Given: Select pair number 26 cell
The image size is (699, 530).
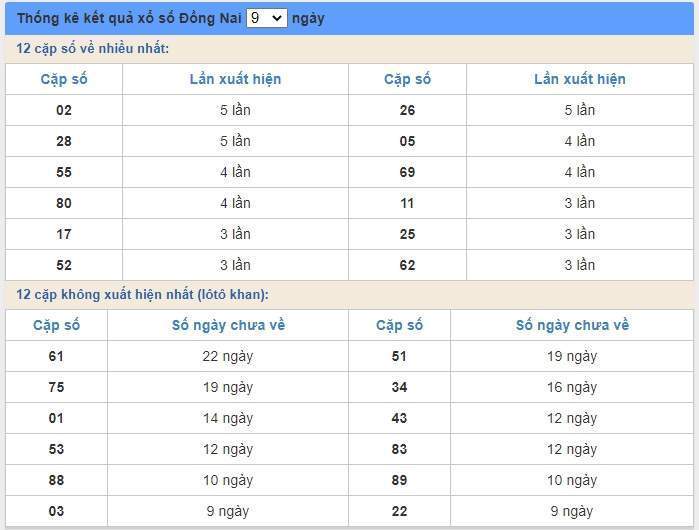Looking at the screenshot, I should coord(407,110).
